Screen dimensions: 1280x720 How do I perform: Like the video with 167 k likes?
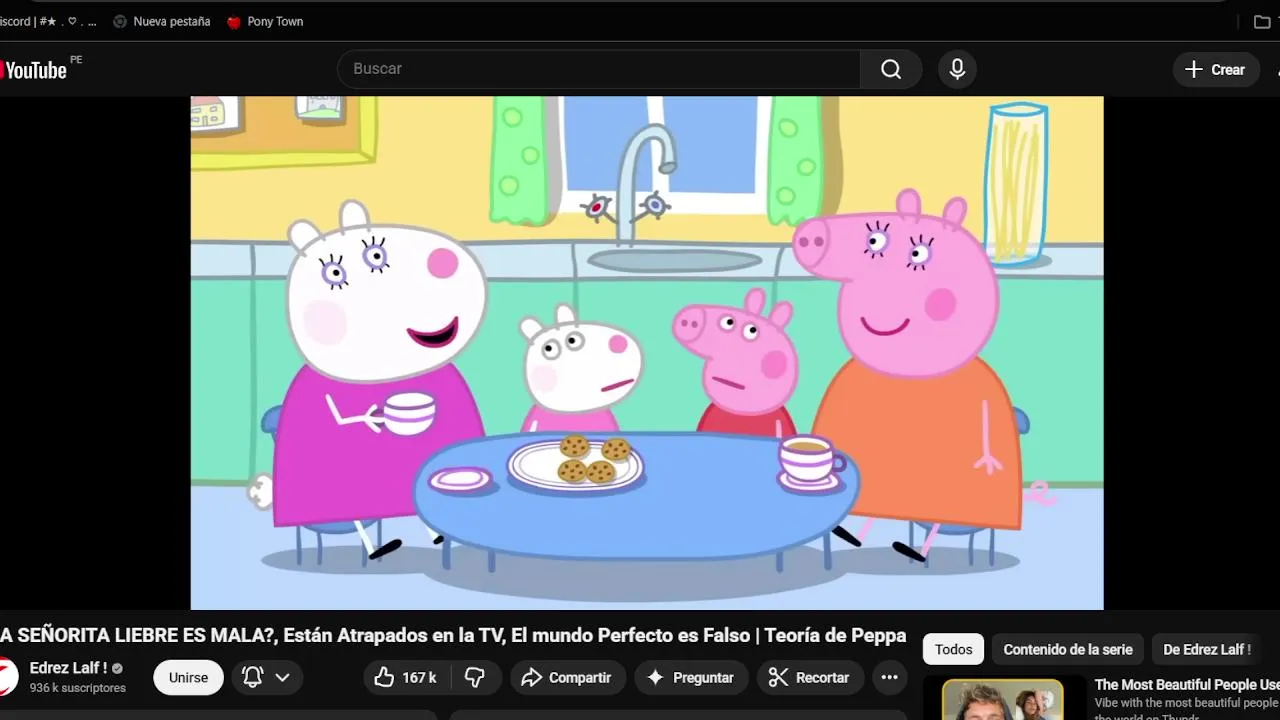(405, 677)
